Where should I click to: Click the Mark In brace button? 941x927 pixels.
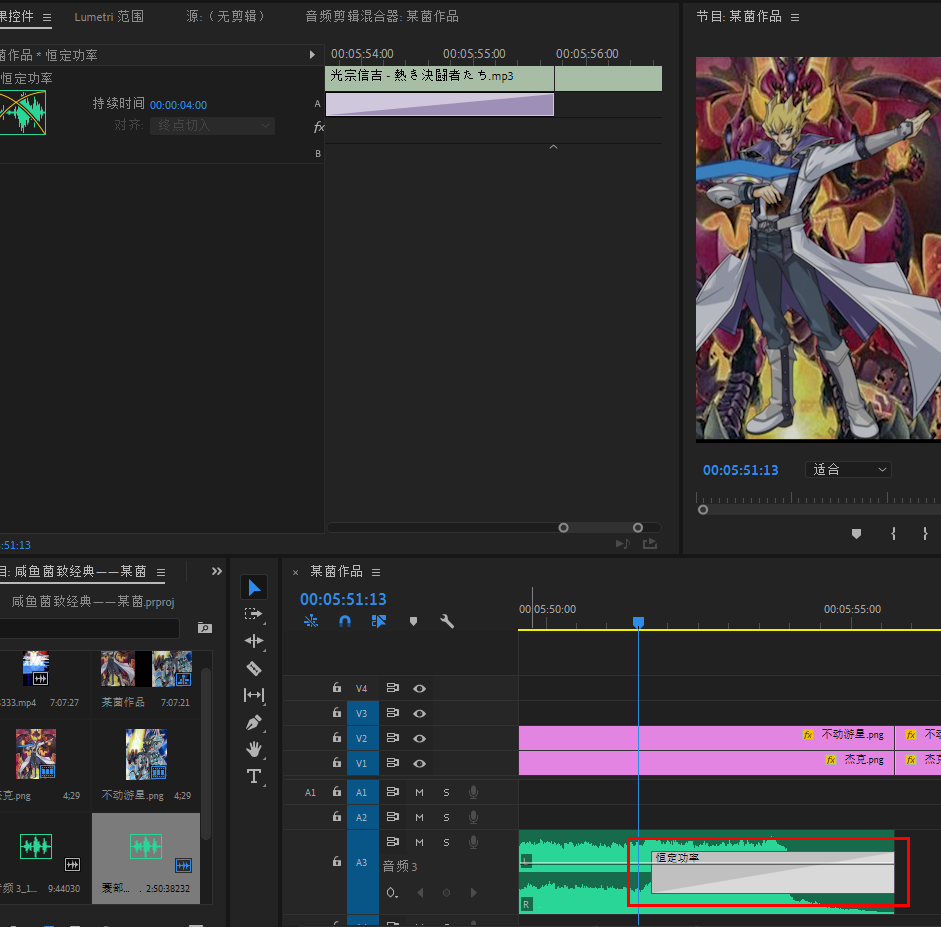point(893,533)
